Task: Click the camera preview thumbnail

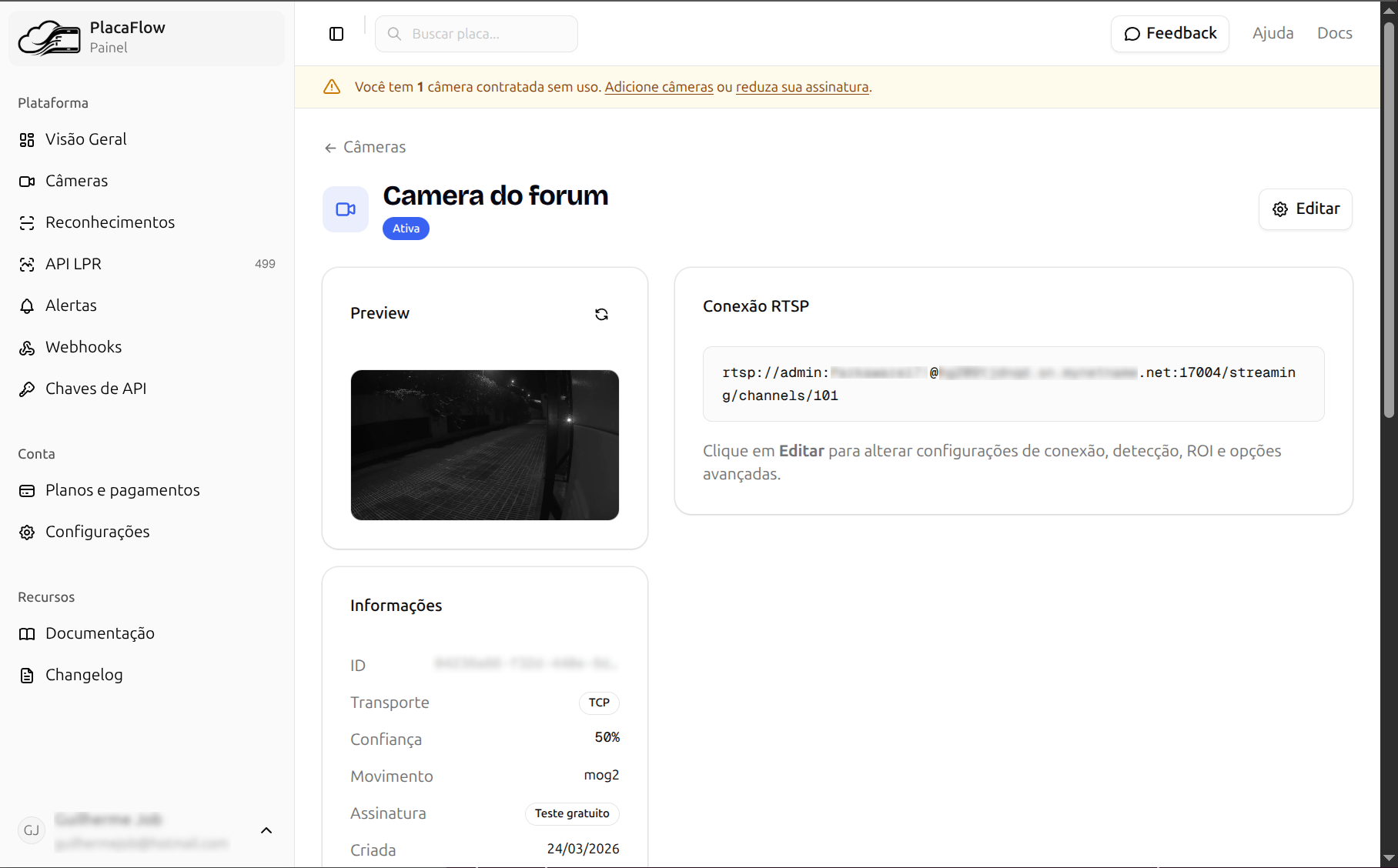Action: coord(484,445)
